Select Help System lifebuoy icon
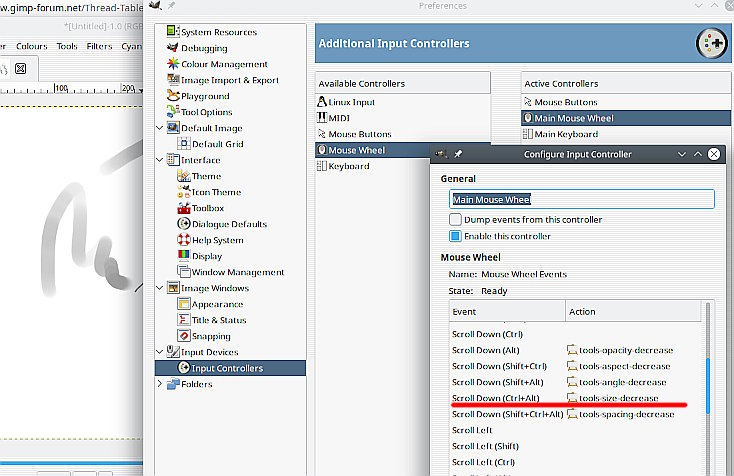 [x=184, y=240]
